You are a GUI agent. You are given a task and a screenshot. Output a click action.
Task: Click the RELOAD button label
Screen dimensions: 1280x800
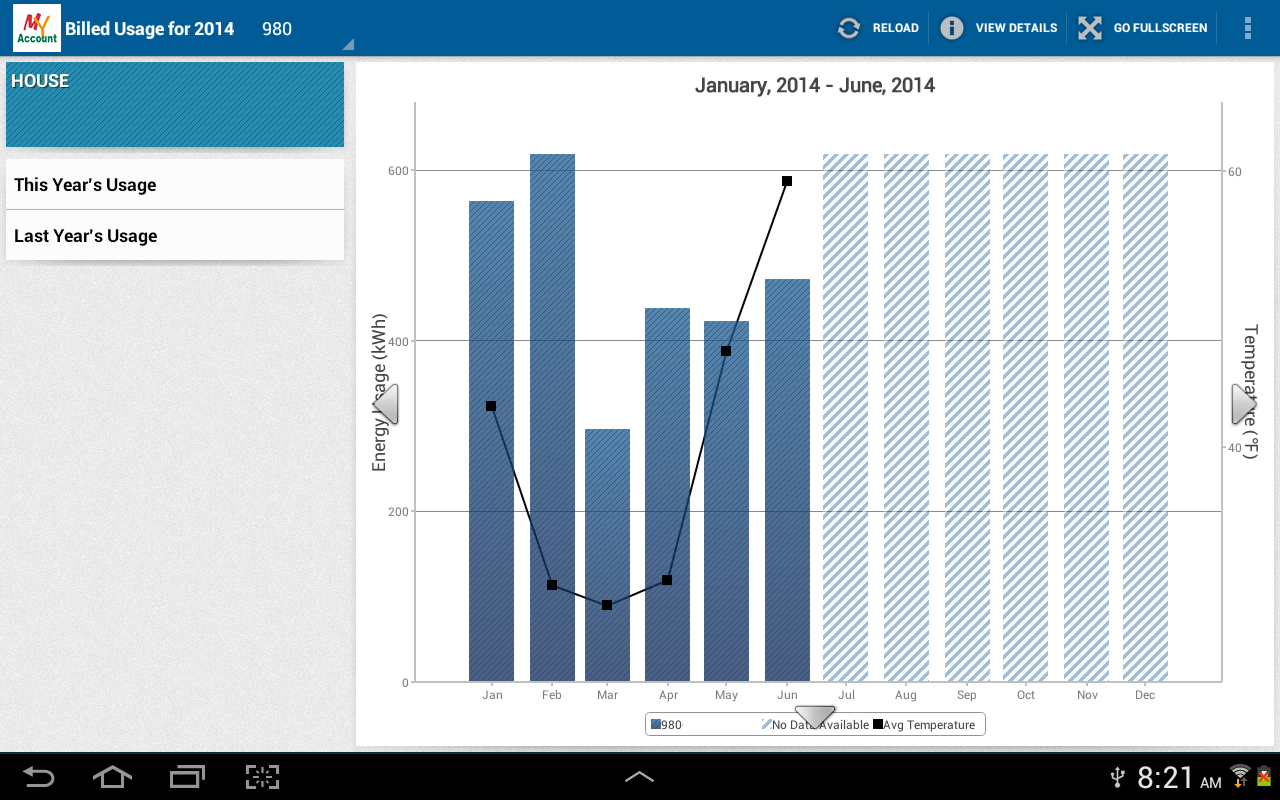(896, 28)
